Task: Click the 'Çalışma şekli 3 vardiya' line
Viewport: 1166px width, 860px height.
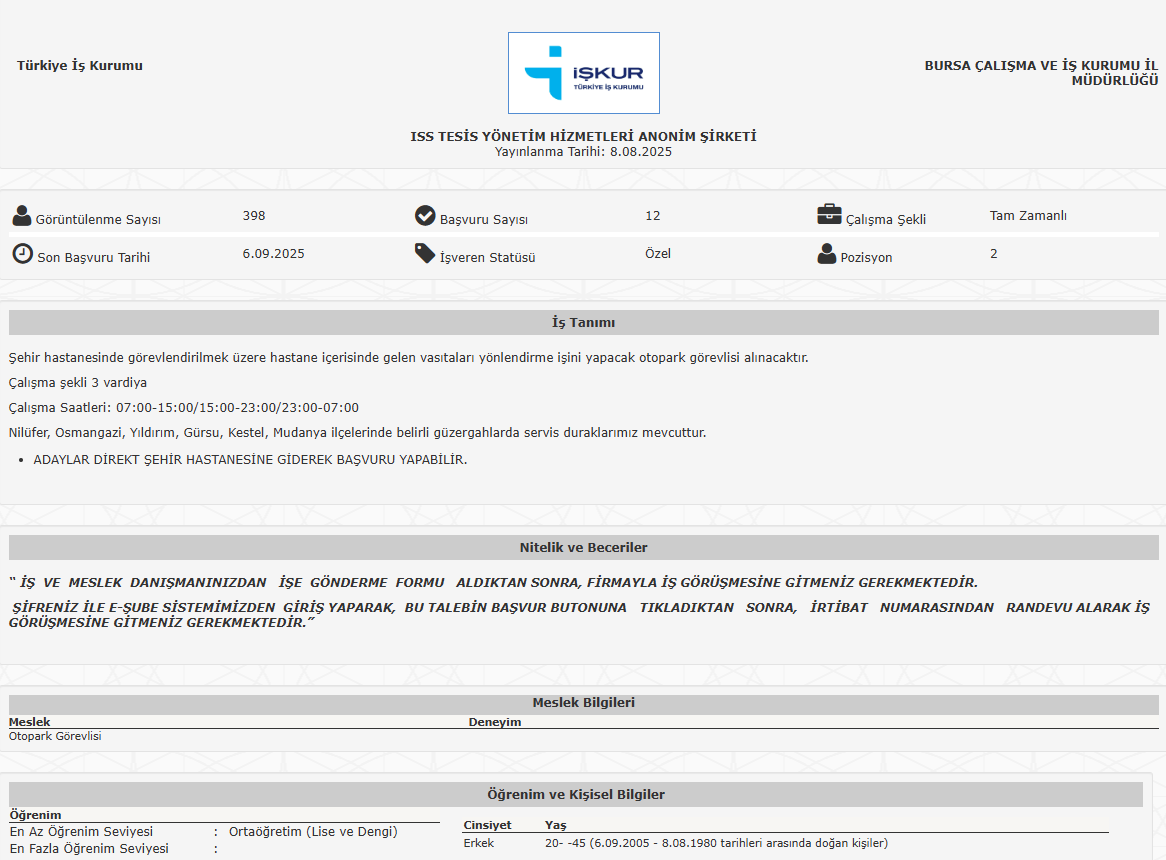Action: point(78,383)
